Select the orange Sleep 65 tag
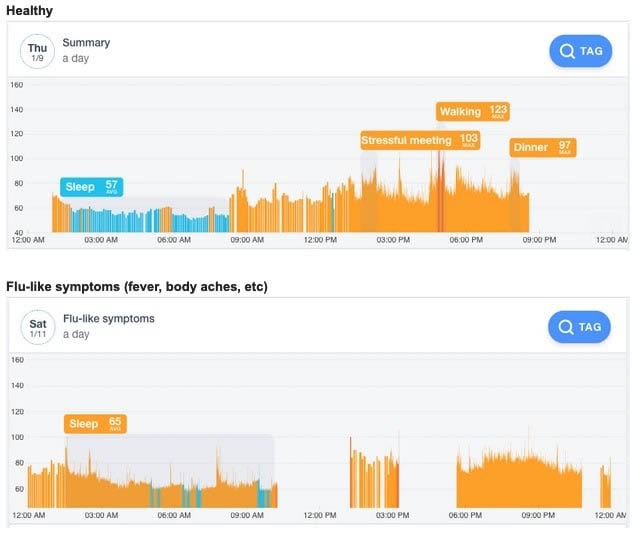The height and width of the screenshot is (535, 642). pyautogui.click(x=95, y=423)
